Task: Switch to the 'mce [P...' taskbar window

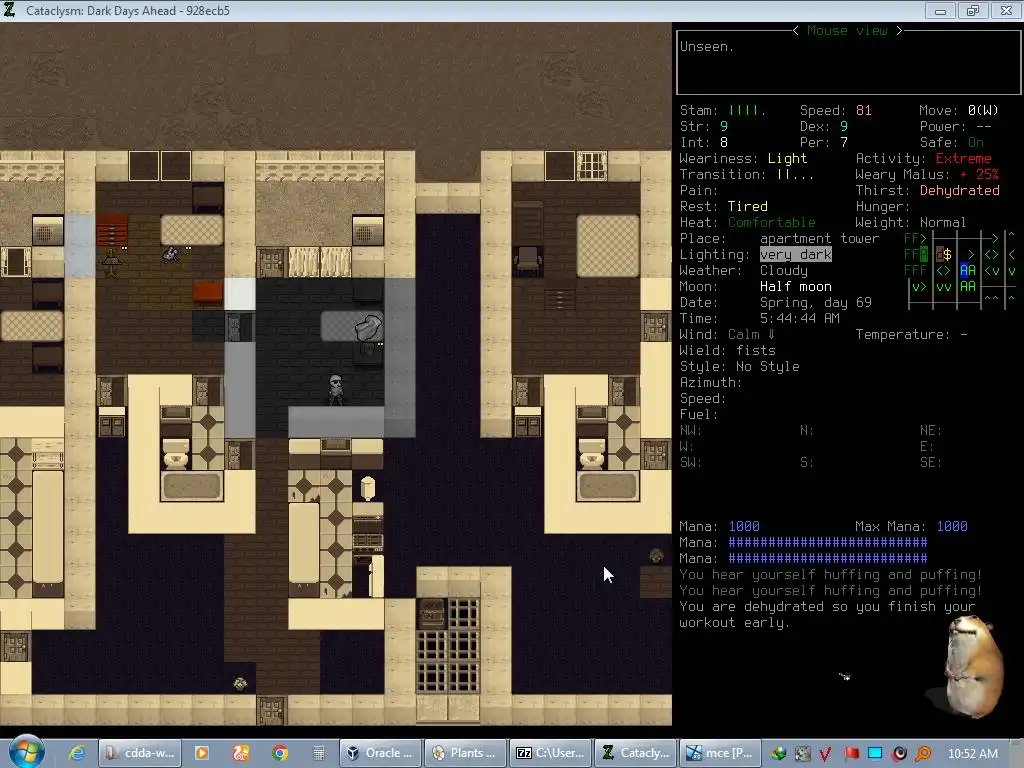Action: (x=720, y=753)
